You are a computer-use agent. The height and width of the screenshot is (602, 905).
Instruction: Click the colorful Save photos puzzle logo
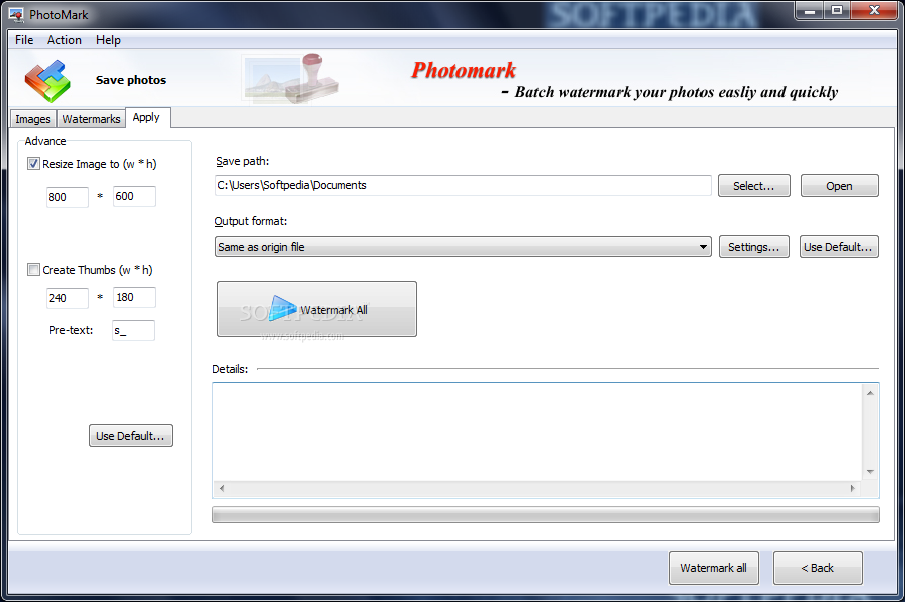(47, 81)
